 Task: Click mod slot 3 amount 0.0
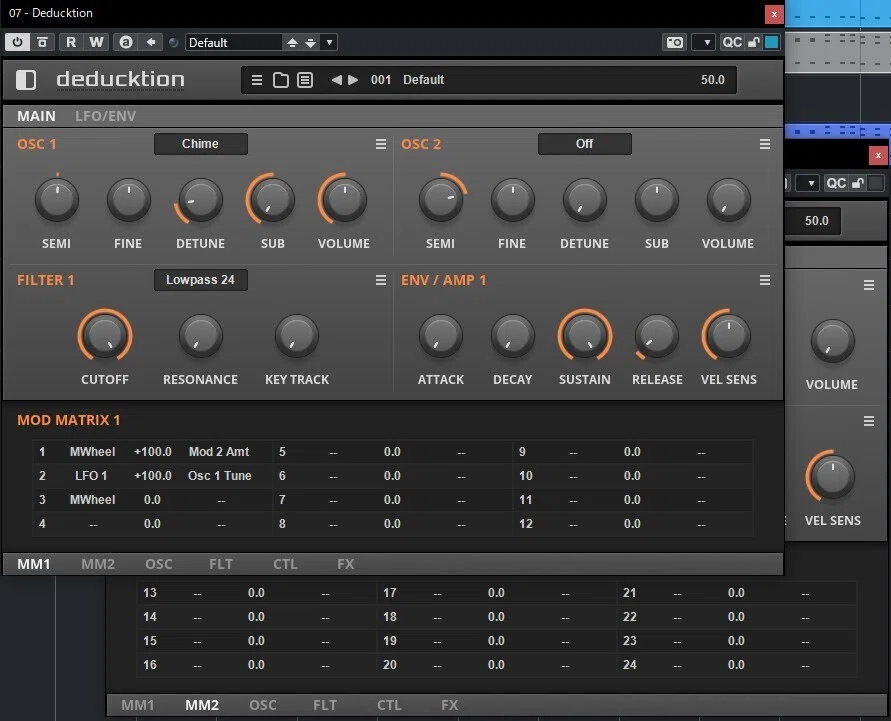pyautogui.click(x=152, y=500)
